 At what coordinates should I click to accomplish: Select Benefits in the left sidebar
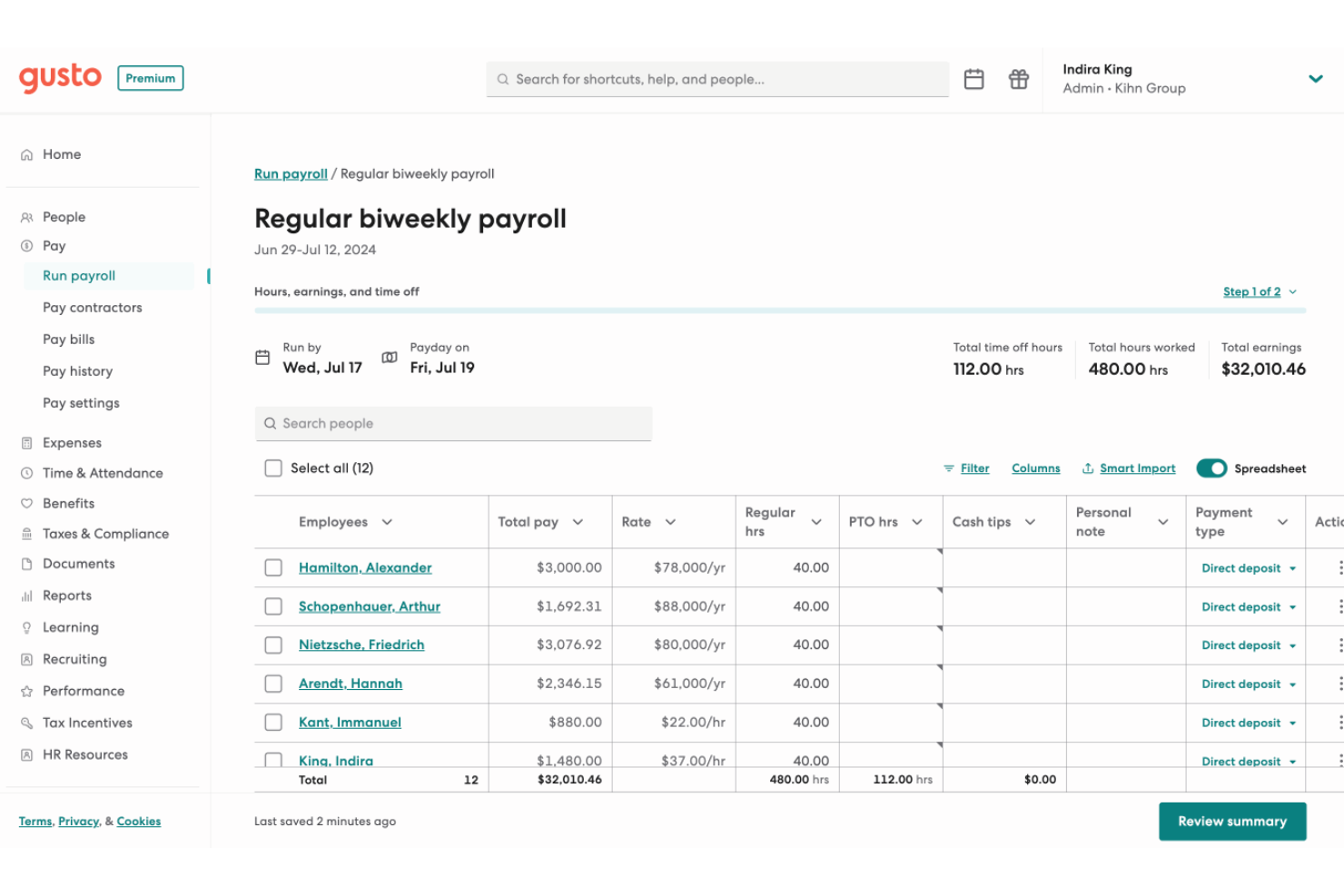point(68,503)
